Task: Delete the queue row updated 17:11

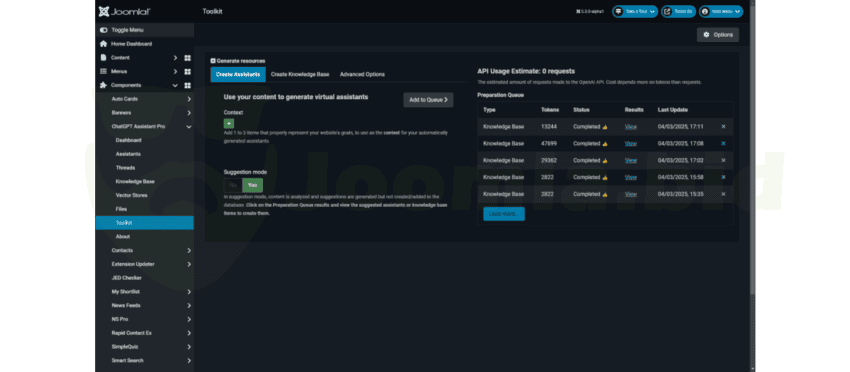Action: pyautogui.click(x=723, y=127)
